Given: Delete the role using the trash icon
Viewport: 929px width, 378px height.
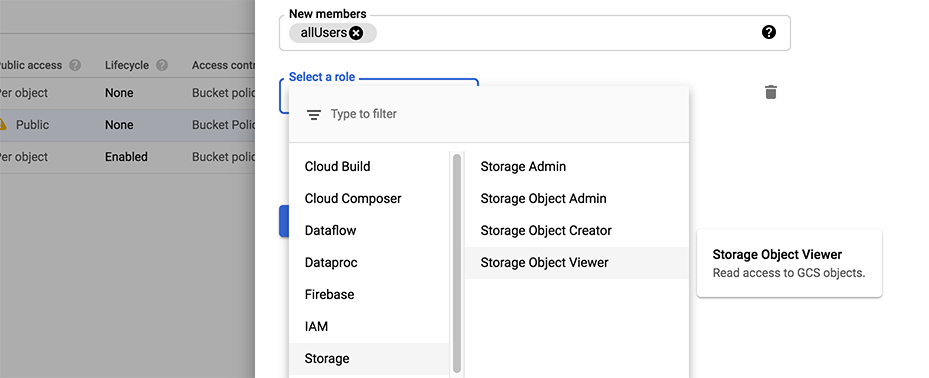Looking at the screenshot, I should [x=770, y=92].
